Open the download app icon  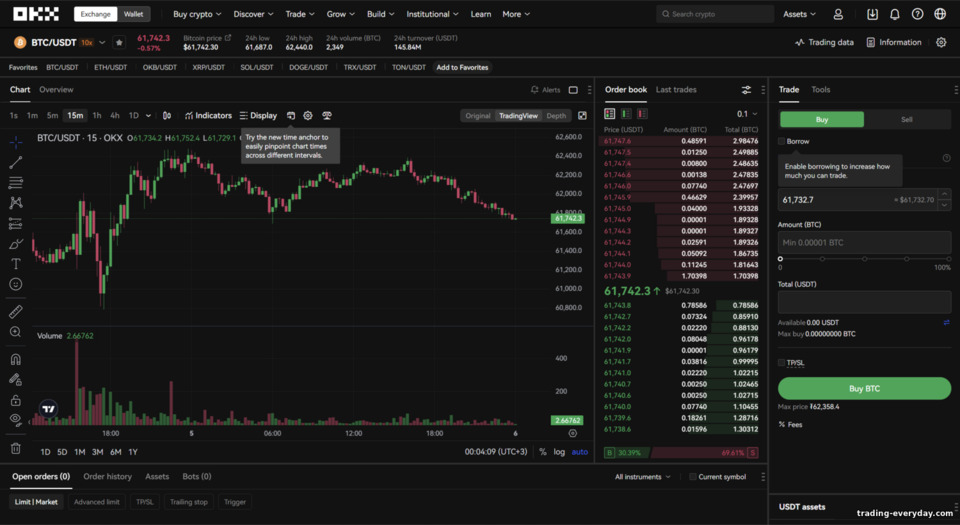click(x=872, y=14)
